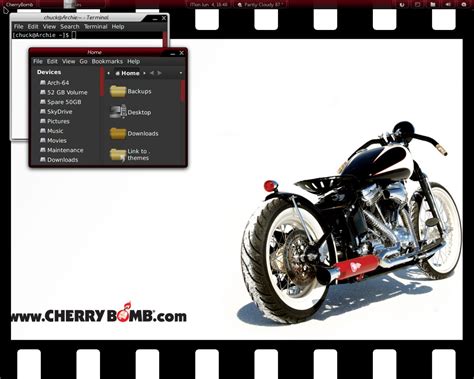This screenshot has width=474, height=379.
Task: Open the Backups folder icon
Action: click(x=118, y=91)
